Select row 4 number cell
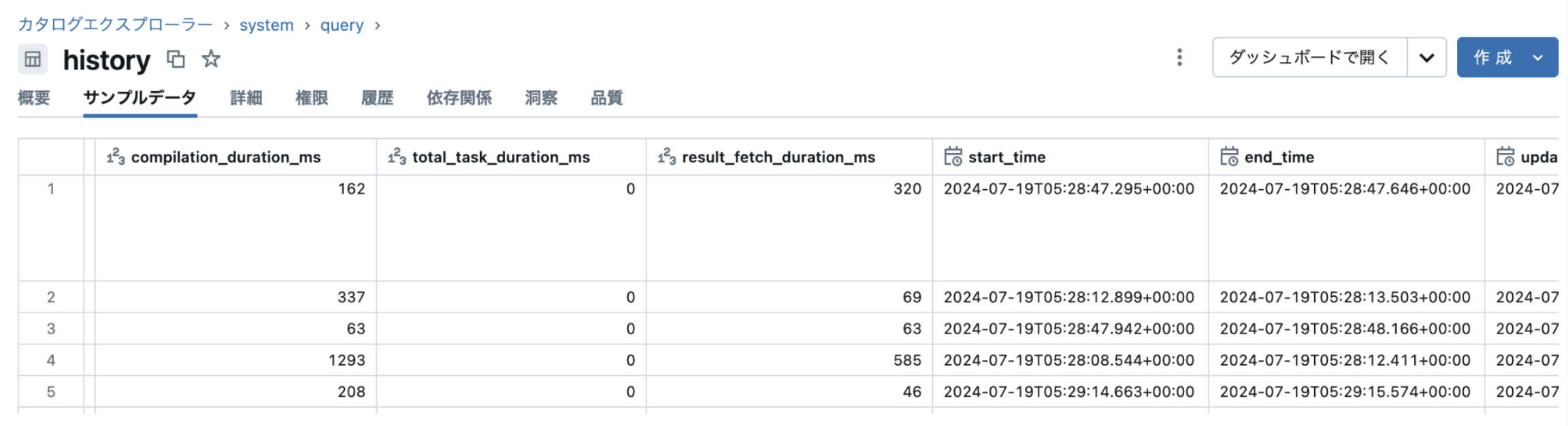Screen dimensions: 1568x426 coord(51,360)
